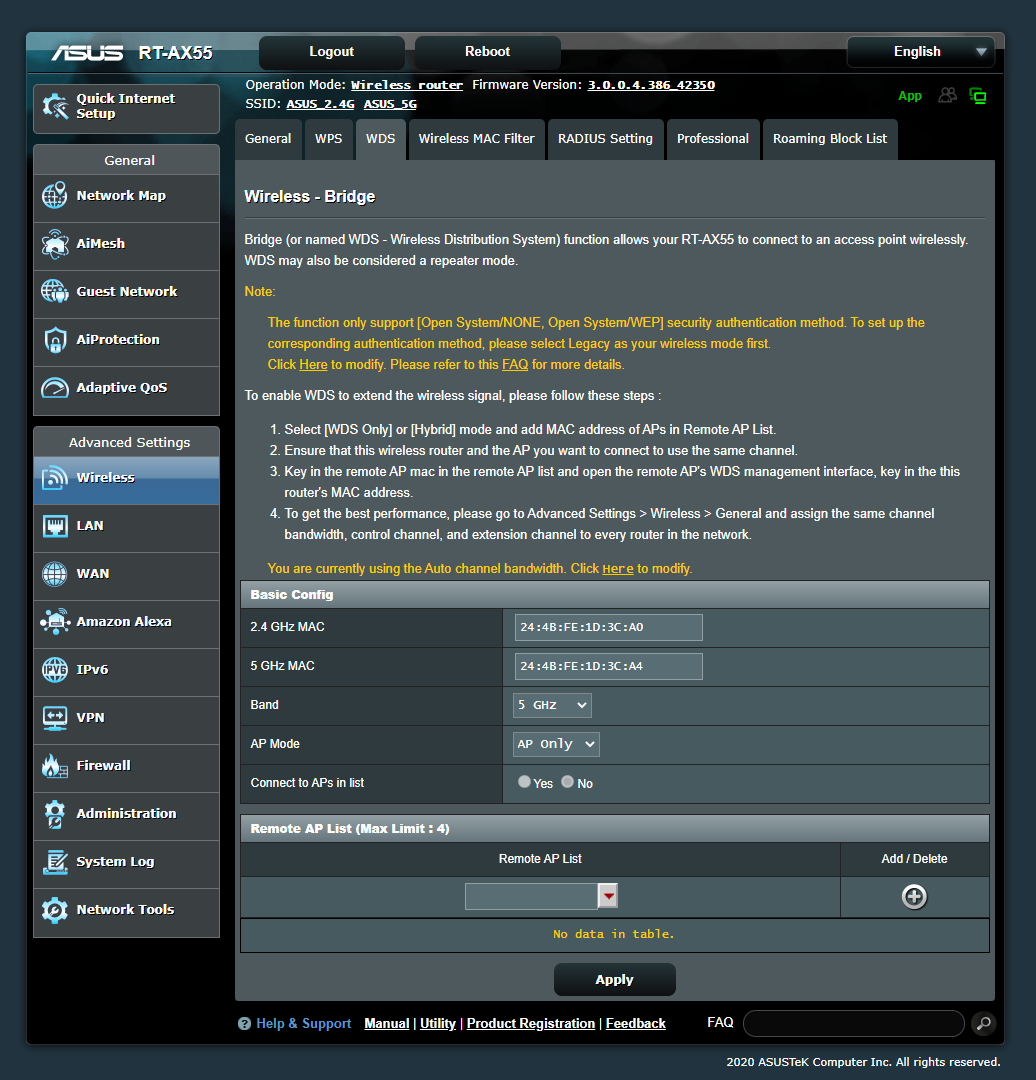Click the Network Map globe icon

coord(54,196)
